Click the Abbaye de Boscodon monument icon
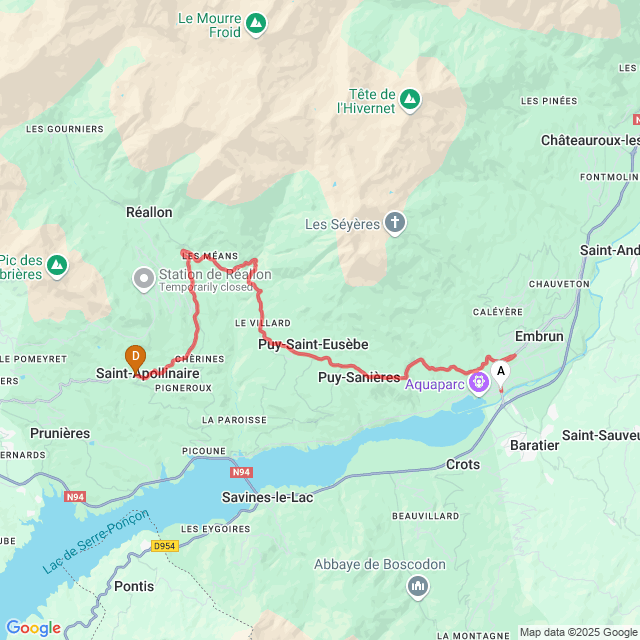The width and height of the screenshot is (640, 640). pos(418,587)
